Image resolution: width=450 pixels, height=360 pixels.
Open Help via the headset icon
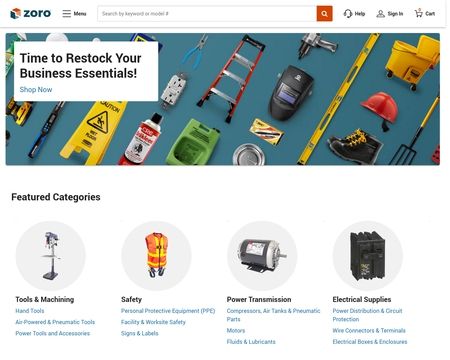(x=348, y=14)
